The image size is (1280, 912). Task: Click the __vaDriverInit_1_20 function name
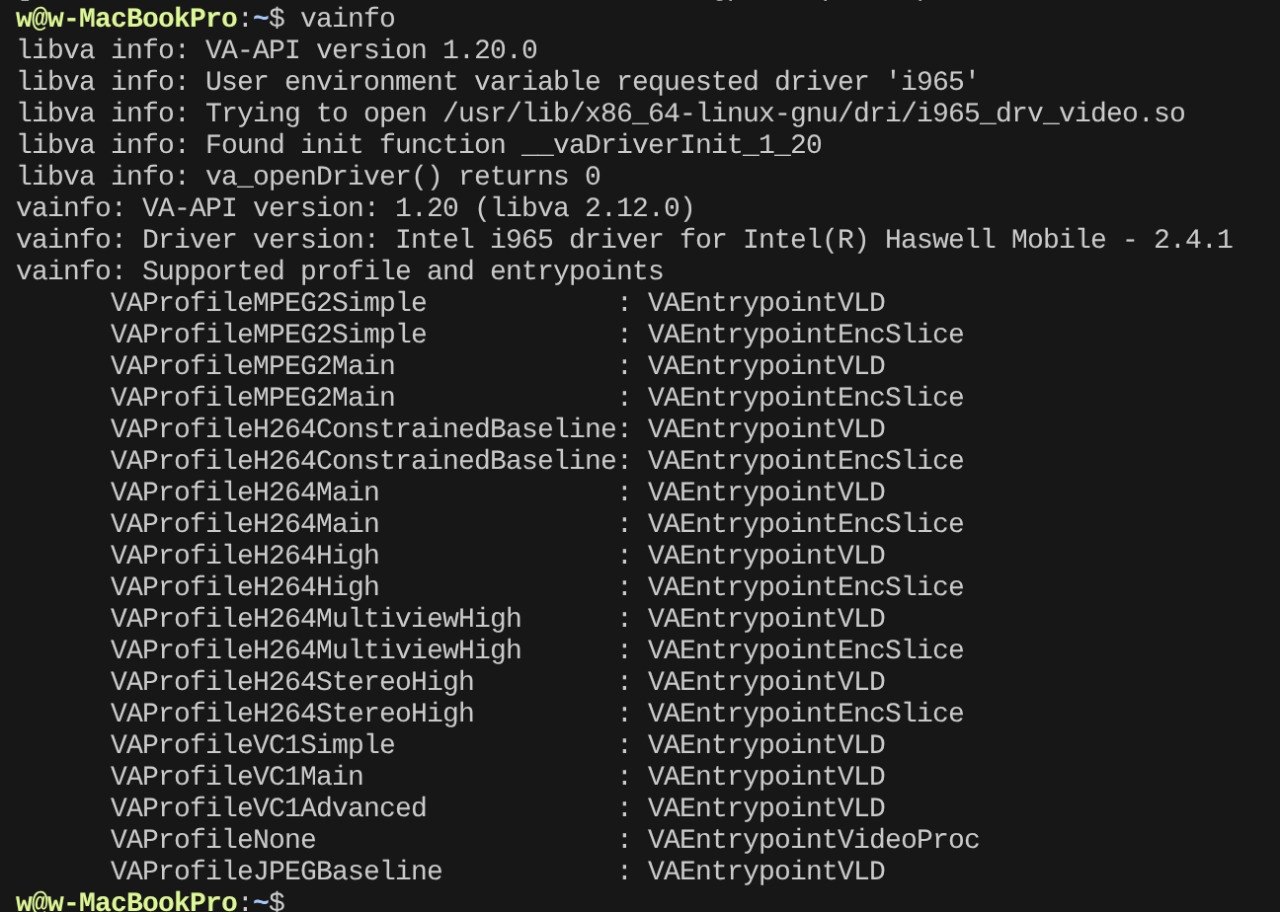pos(671,145)
